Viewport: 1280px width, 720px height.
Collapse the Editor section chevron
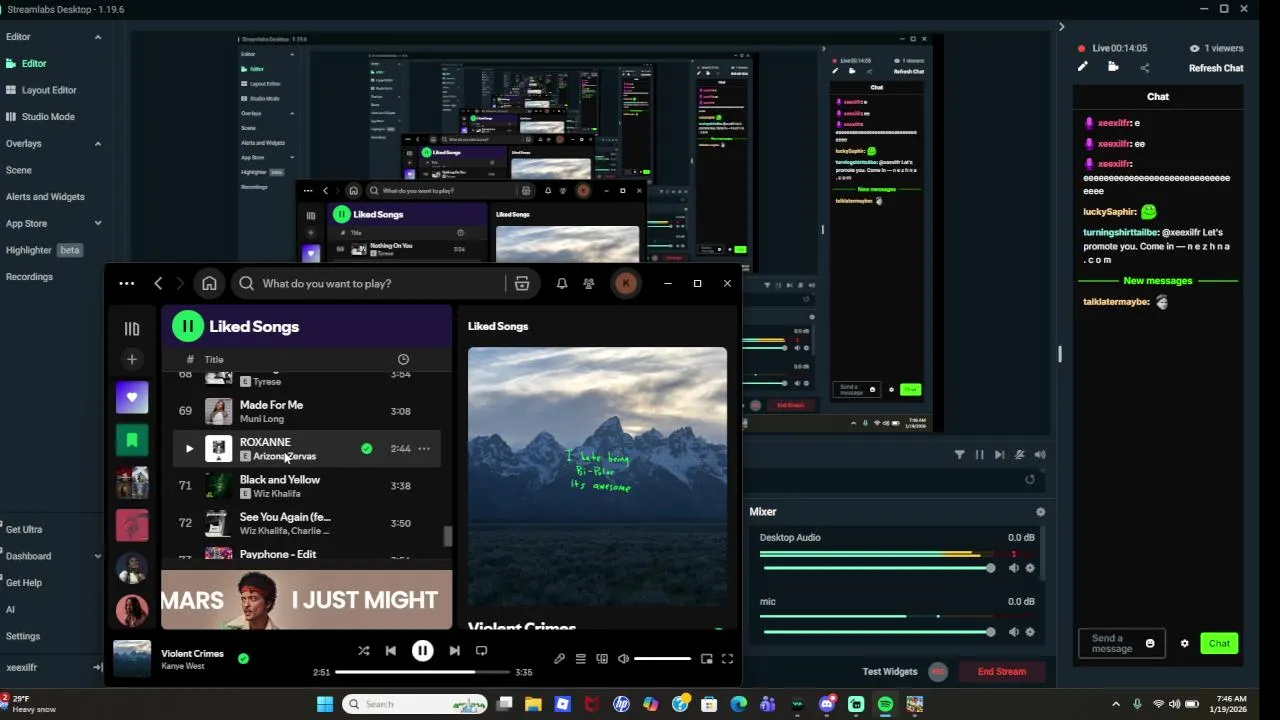pyautogui.click(x=98, y=37)
